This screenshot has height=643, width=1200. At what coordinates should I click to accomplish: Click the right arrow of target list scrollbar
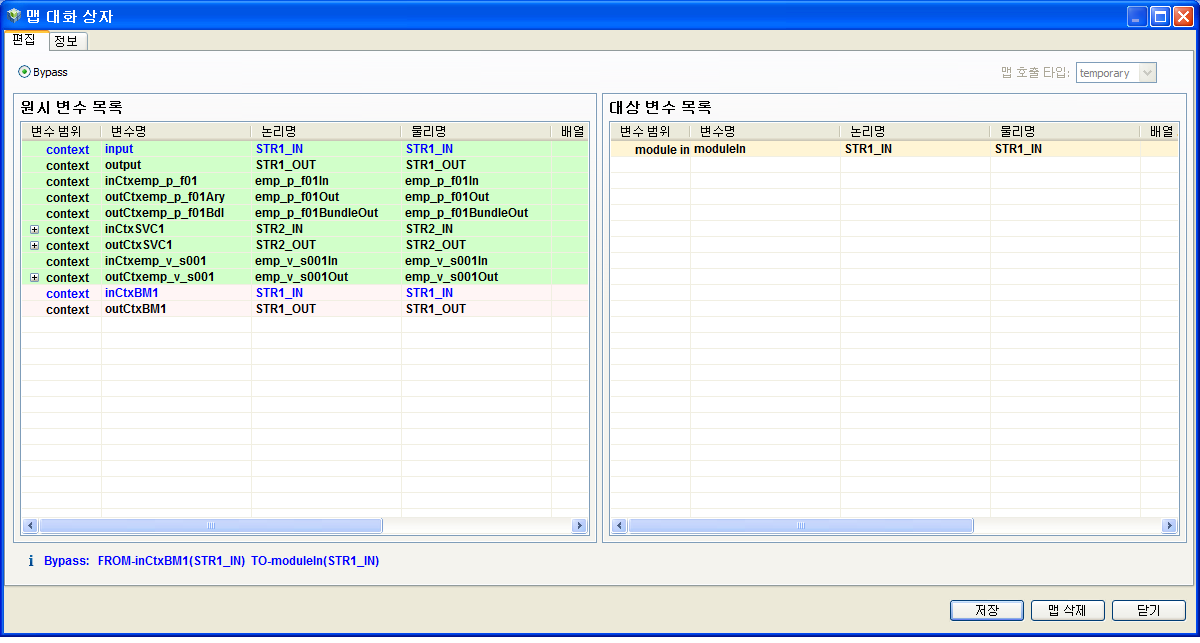[1169, 525]
